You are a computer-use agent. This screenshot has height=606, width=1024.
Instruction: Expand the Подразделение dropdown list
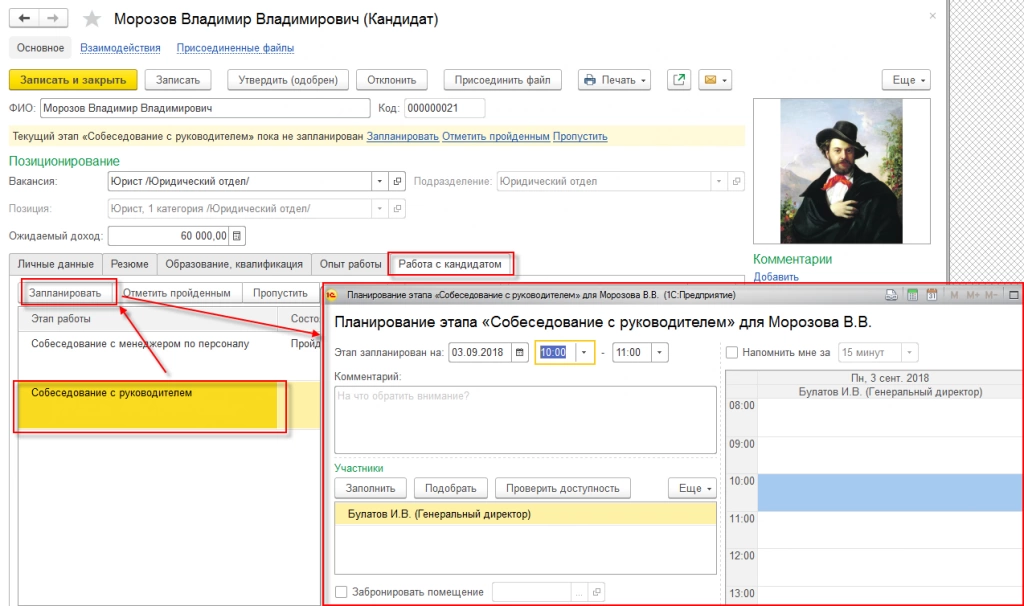[718, 181]
